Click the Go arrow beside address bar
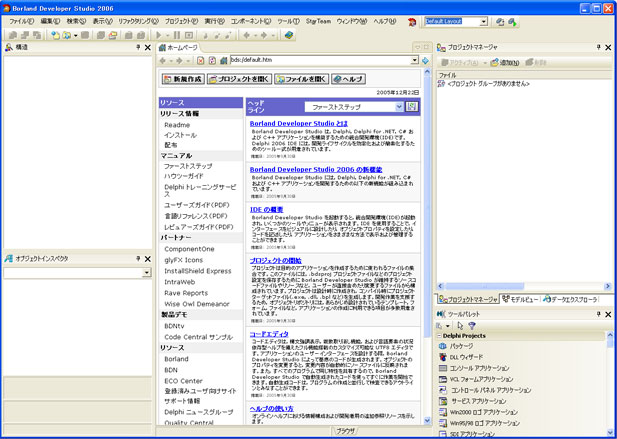617x439 pixels. (425, 61)
